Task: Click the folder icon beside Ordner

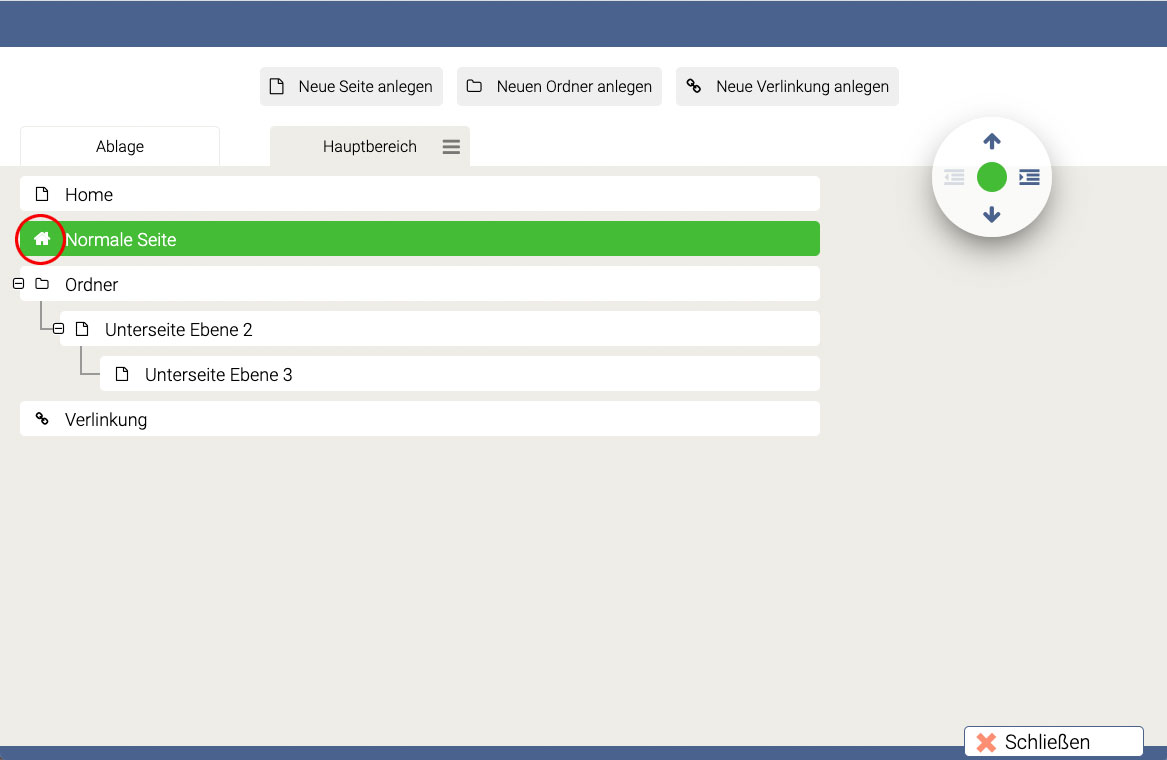Action: click(x=42, y=284)
